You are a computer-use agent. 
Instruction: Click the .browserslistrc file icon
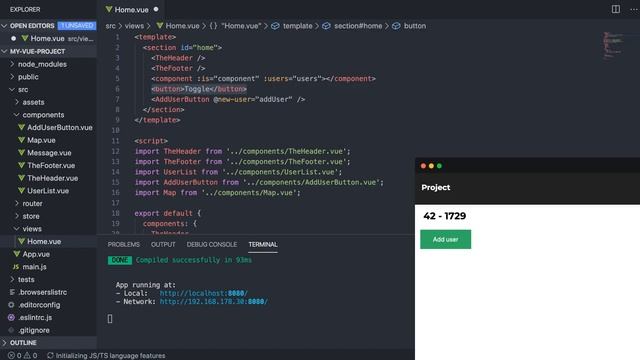12,292
